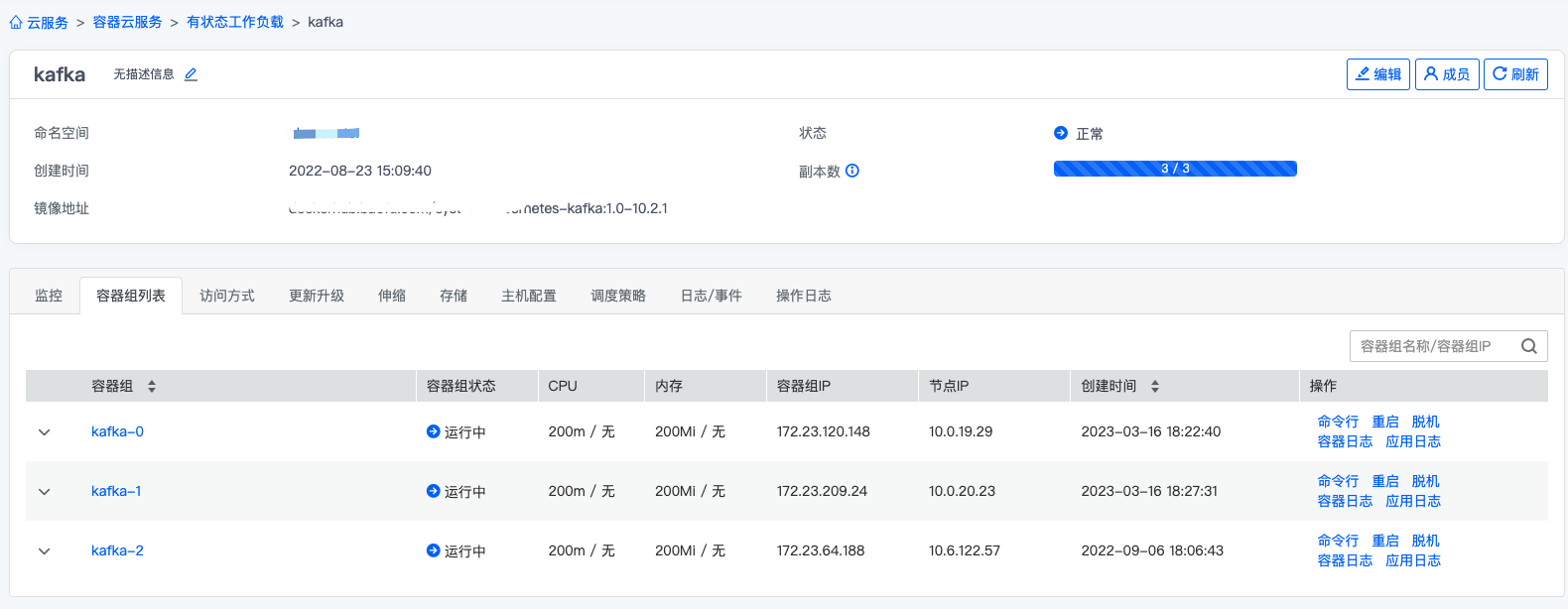Click 重启 for kafka-2

1384,541
